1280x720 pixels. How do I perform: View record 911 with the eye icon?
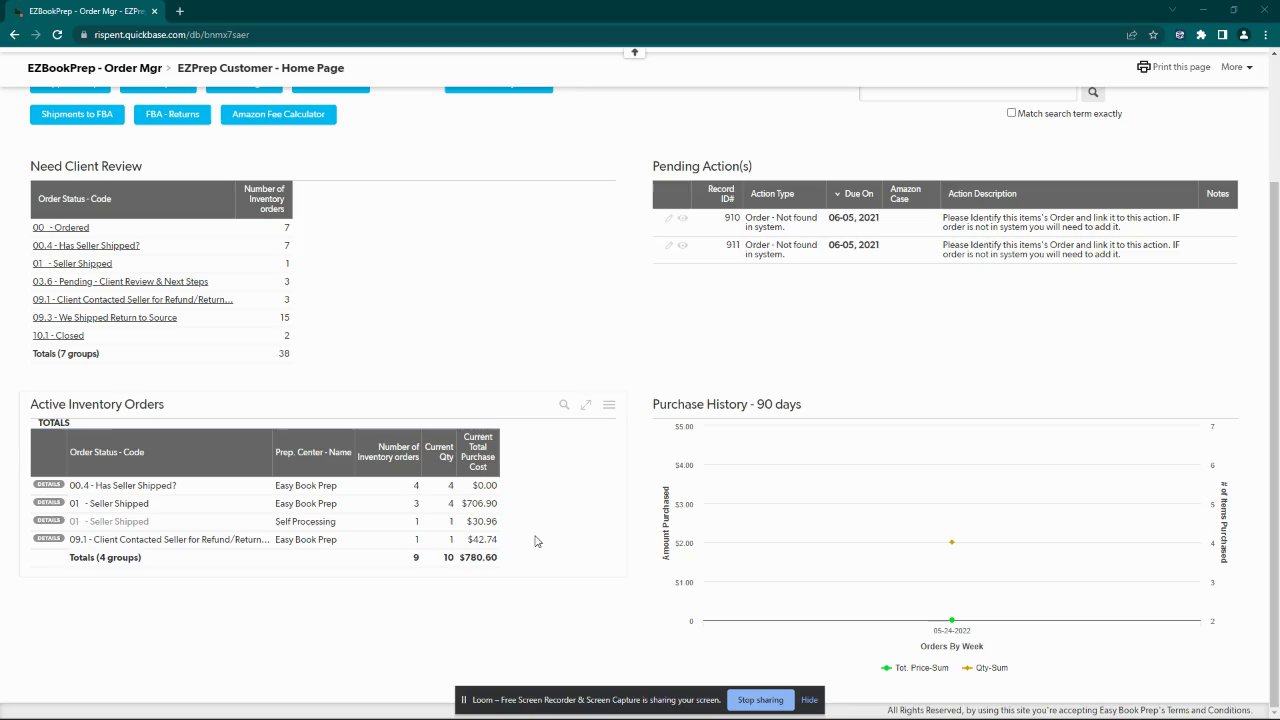(683, 245)
